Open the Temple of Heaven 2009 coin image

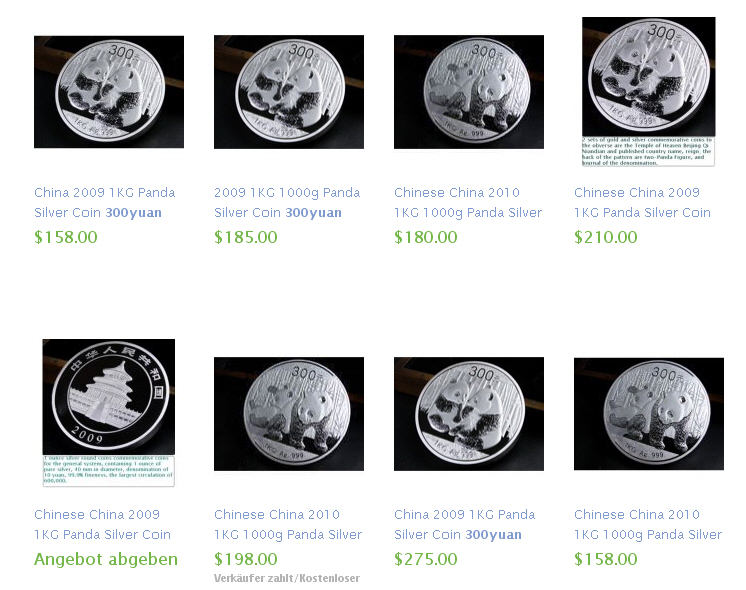pyautogui.click(x=109, y=413)
